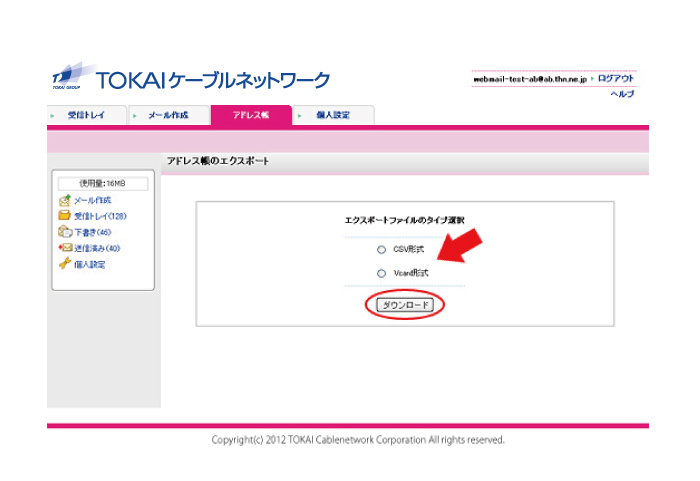
Task: Open 個人設定 link in sidebar
Action: point(89,264)
